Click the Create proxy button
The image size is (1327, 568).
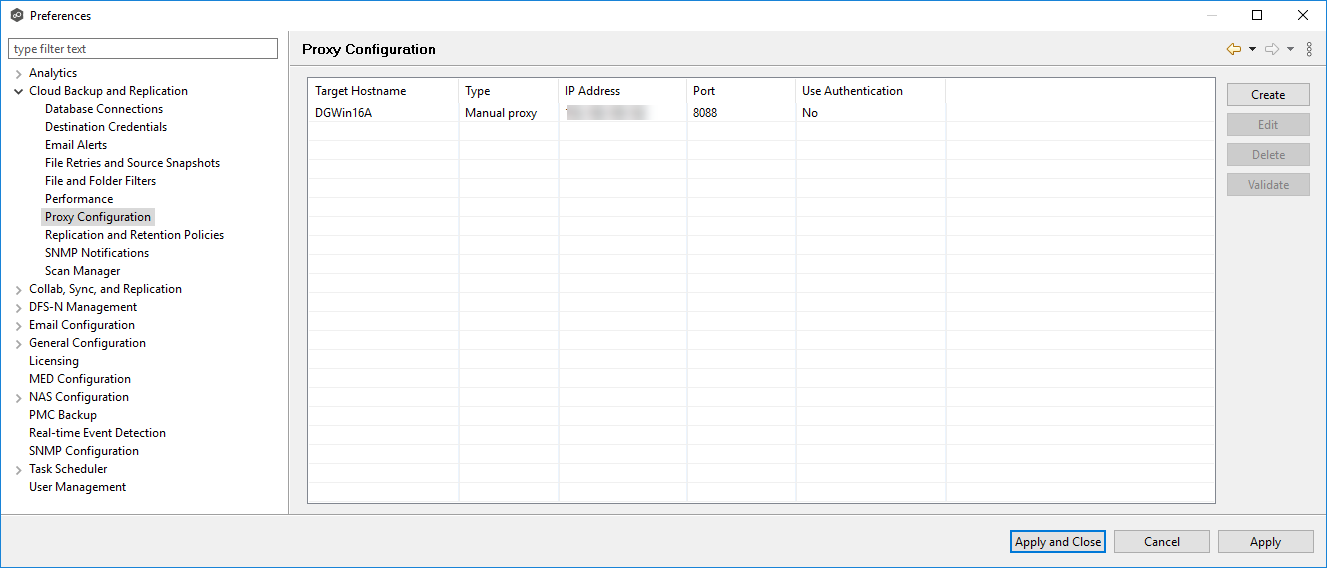1267,95
